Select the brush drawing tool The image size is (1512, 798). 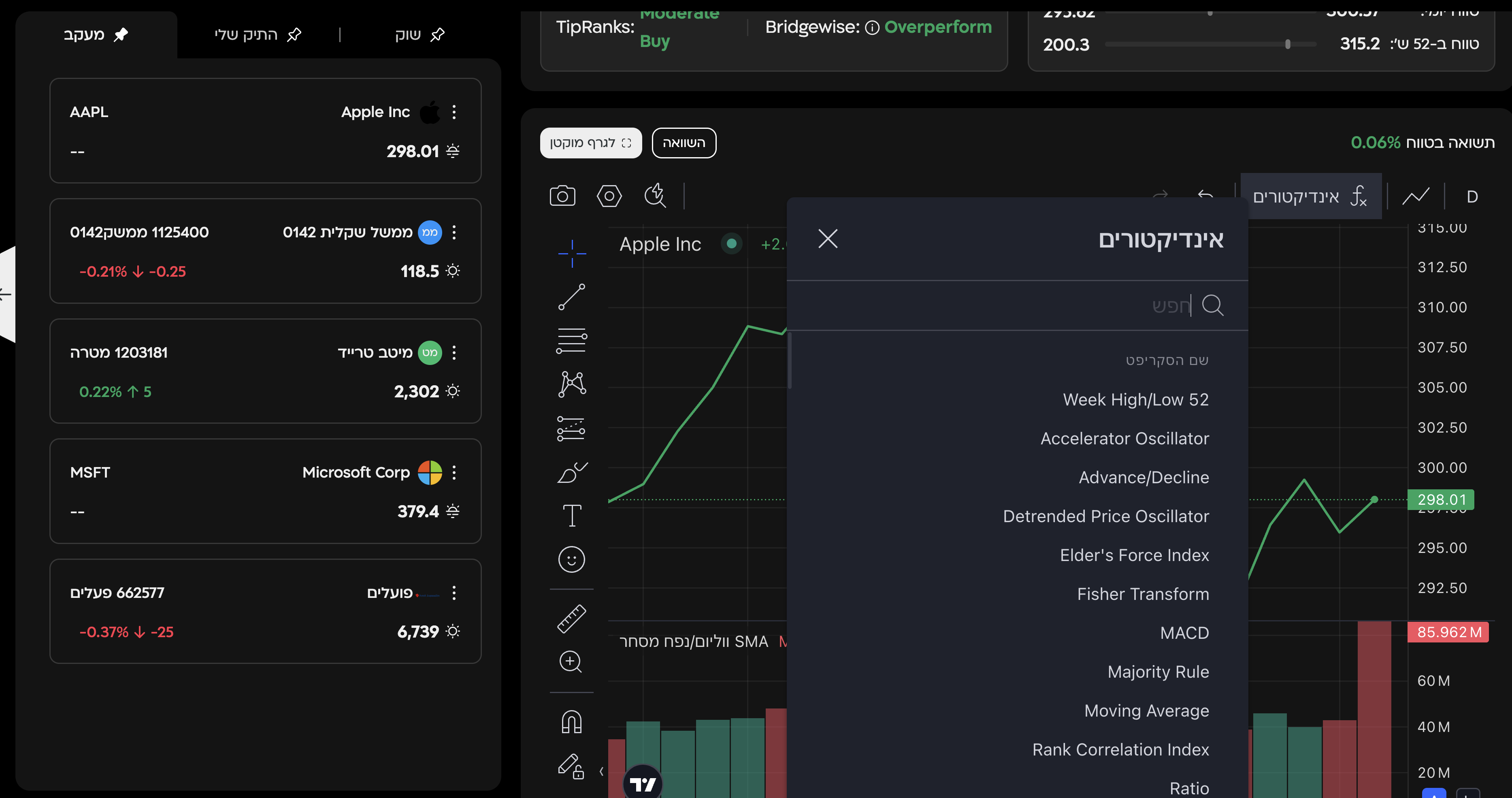pyautogui.click(x=572, y=472)
